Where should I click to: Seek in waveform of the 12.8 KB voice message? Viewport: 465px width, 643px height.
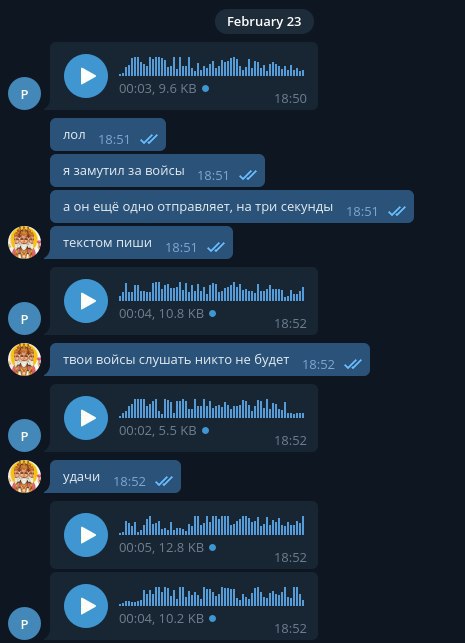(x=212, y=525)
